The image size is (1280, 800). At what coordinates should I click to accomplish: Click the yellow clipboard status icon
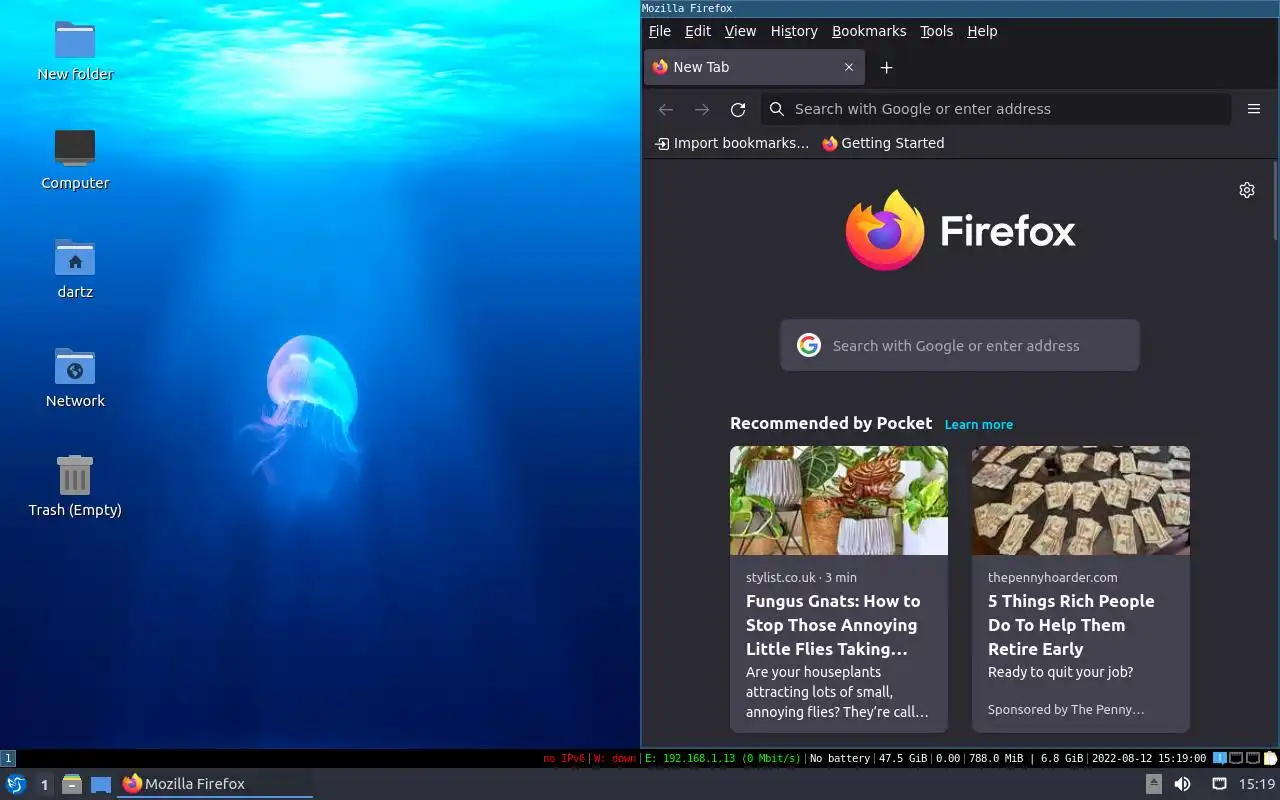point(1270,758)
